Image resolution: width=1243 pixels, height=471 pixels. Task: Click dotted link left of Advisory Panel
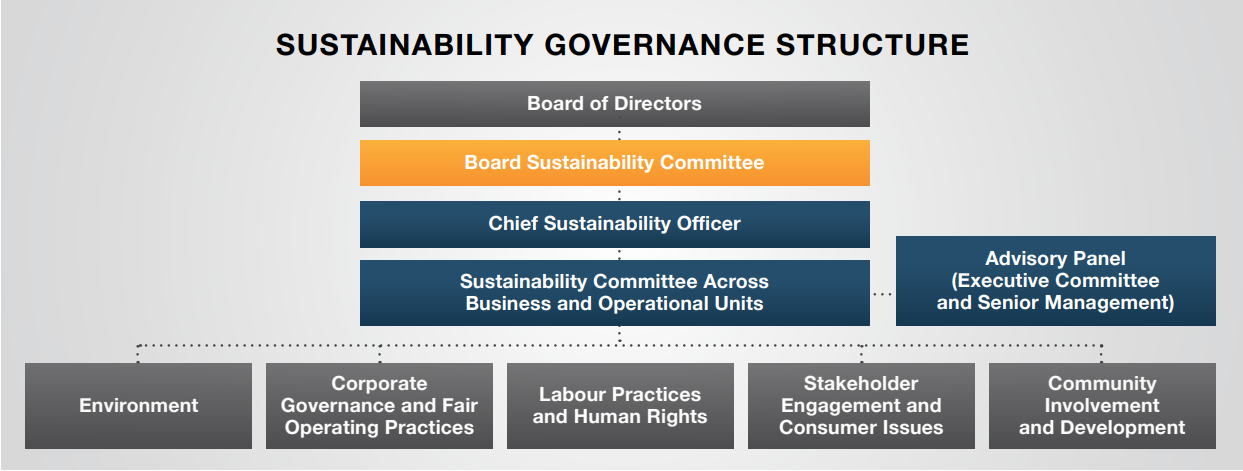(882, 294)
